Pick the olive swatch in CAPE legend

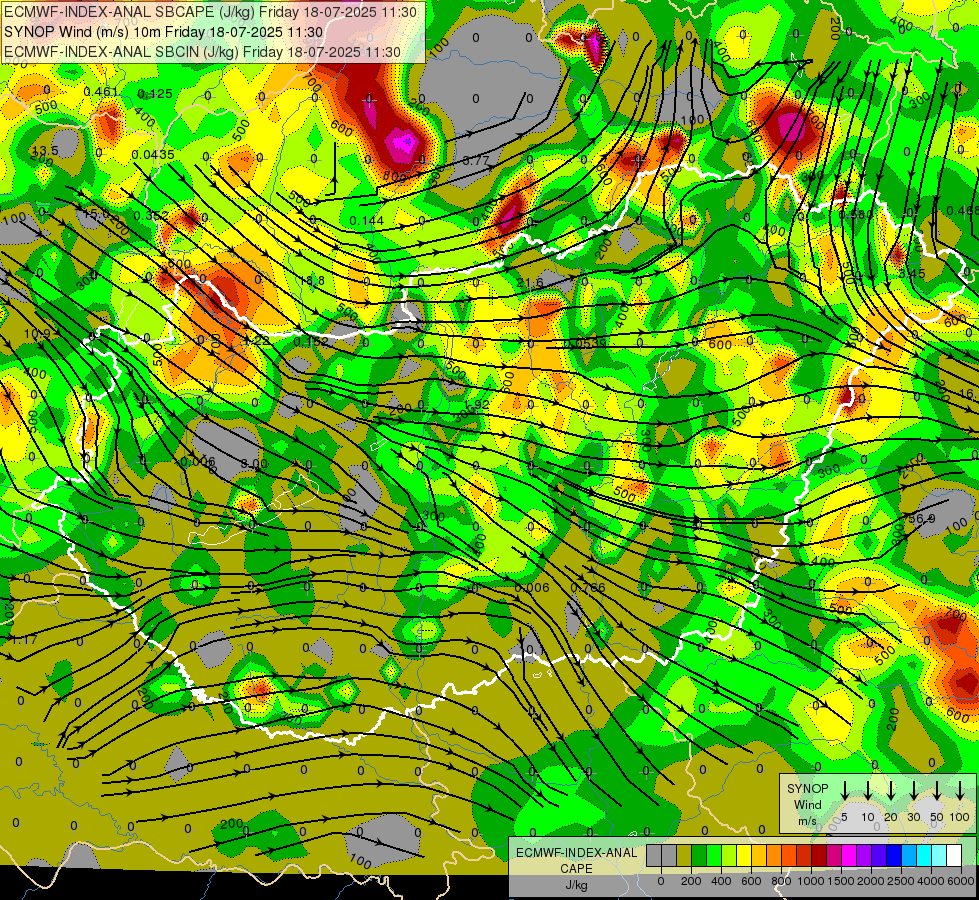tap(684, 856)
